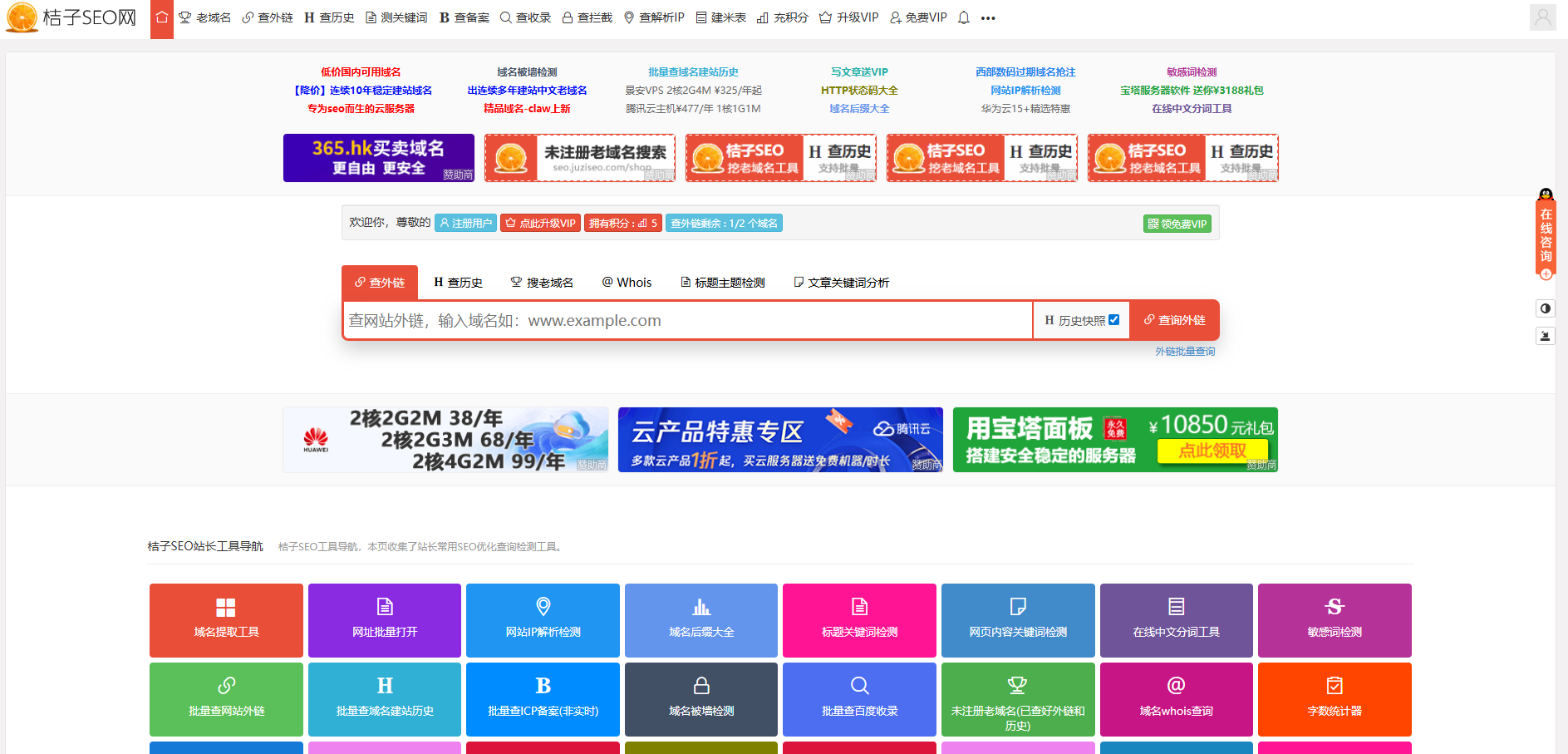Open 免费VIP in the top navigation
This screenshot has width=1568, height=754.
(x=918, y=18)
